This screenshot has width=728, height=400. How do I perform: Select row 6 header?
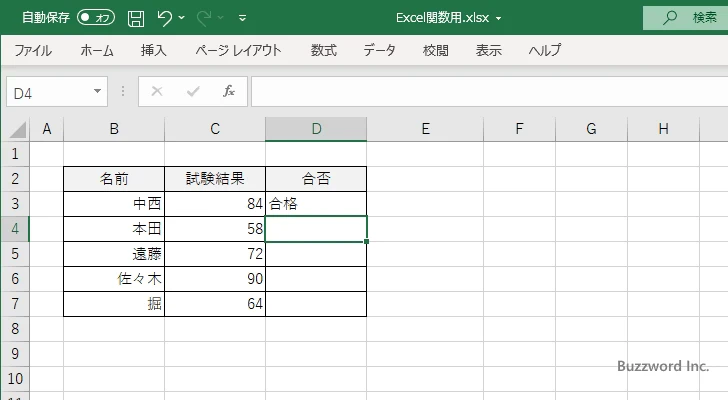point(15,279)
